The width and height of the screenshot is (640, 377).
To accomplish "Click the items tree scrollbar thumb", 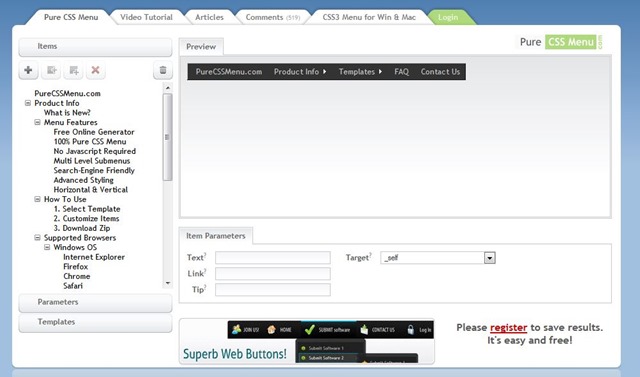I will click(x=167, y=137).
